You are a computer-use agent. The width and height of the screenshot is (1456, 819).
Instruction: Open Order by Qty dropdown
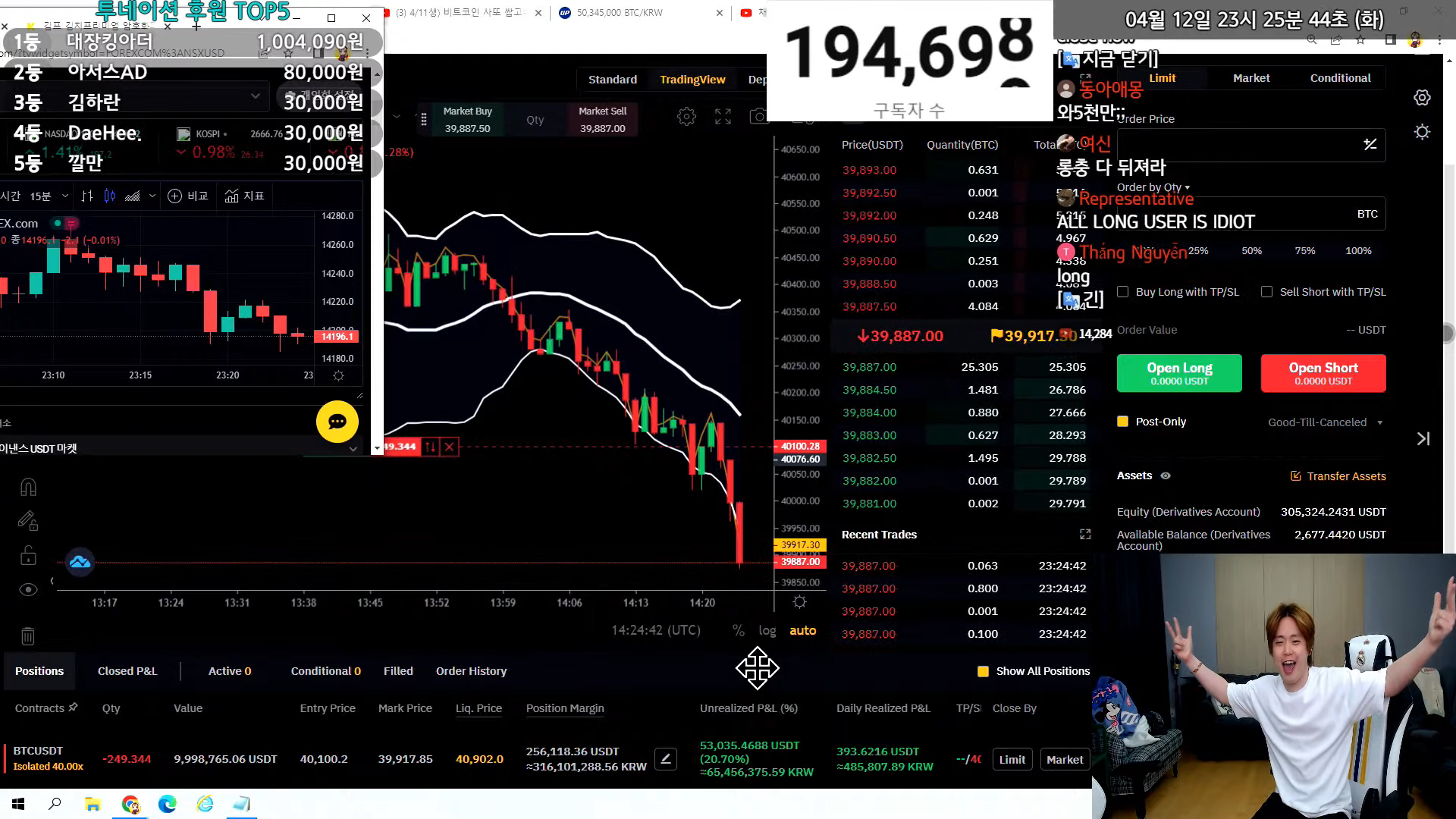coord(1153,187)
